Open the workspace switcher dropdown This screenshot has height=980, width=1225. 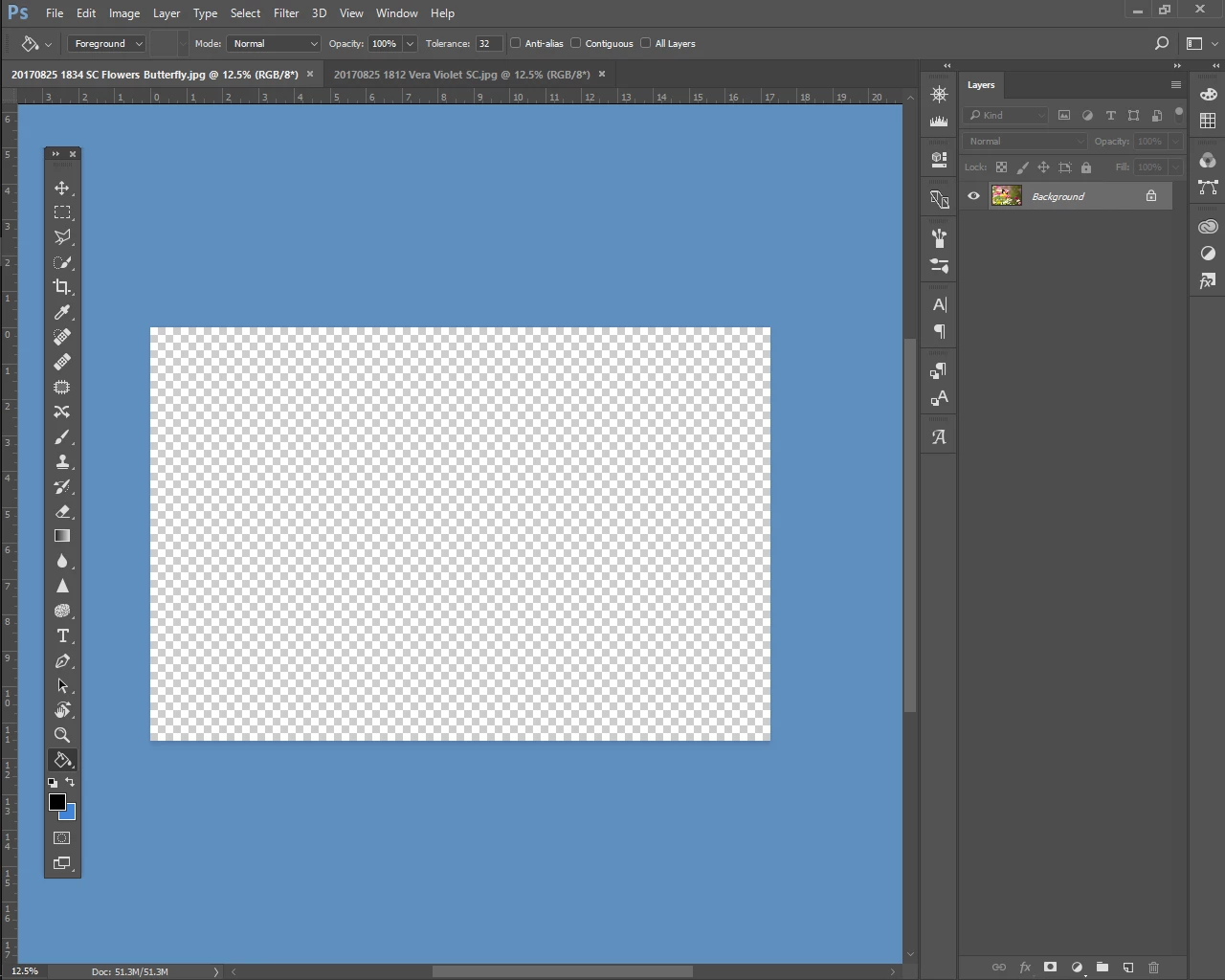pos(1201,43)
